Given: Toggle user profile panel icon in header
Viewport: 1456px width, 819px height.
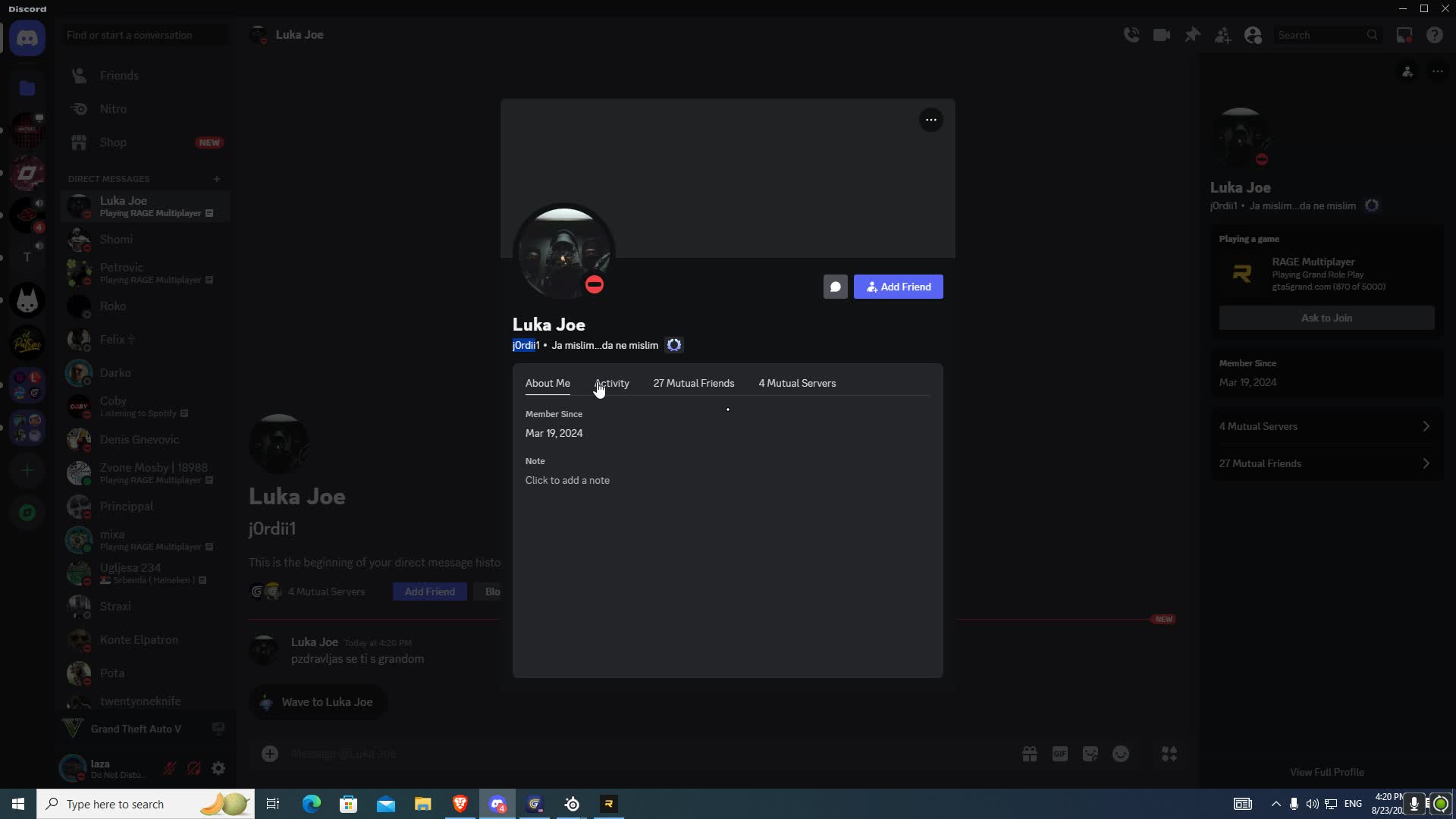Looking at the screenshot, I should coord(1253,35).
